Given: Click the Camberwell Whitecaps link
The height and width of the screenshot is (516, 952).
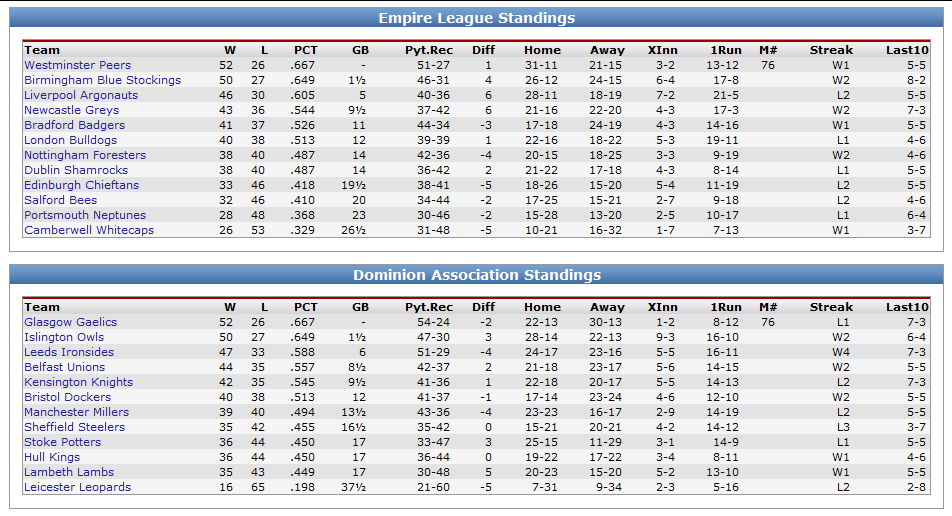Looking at the screenshot, I should point(89,230).
